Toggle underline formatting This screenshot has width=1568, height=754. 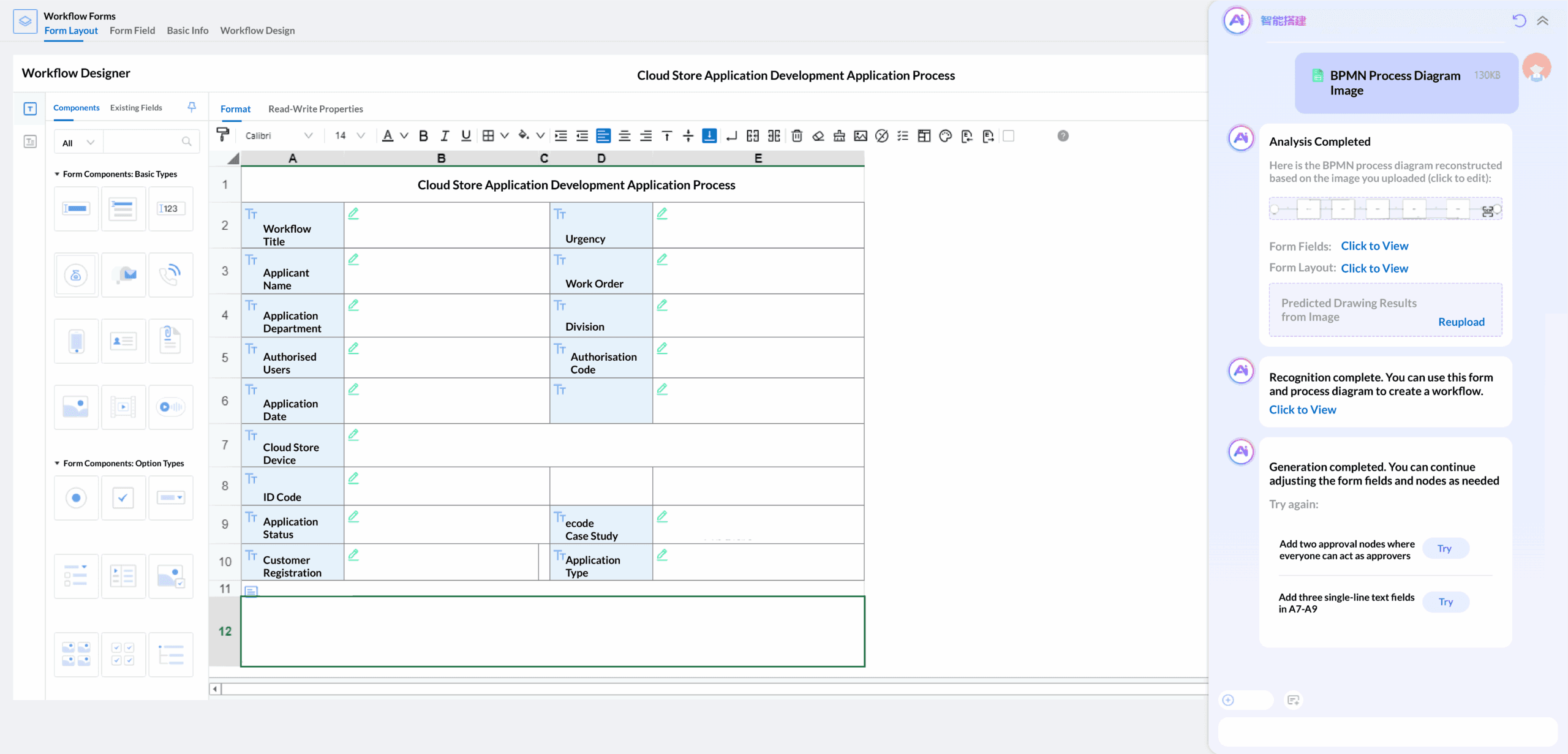(466, 136)
